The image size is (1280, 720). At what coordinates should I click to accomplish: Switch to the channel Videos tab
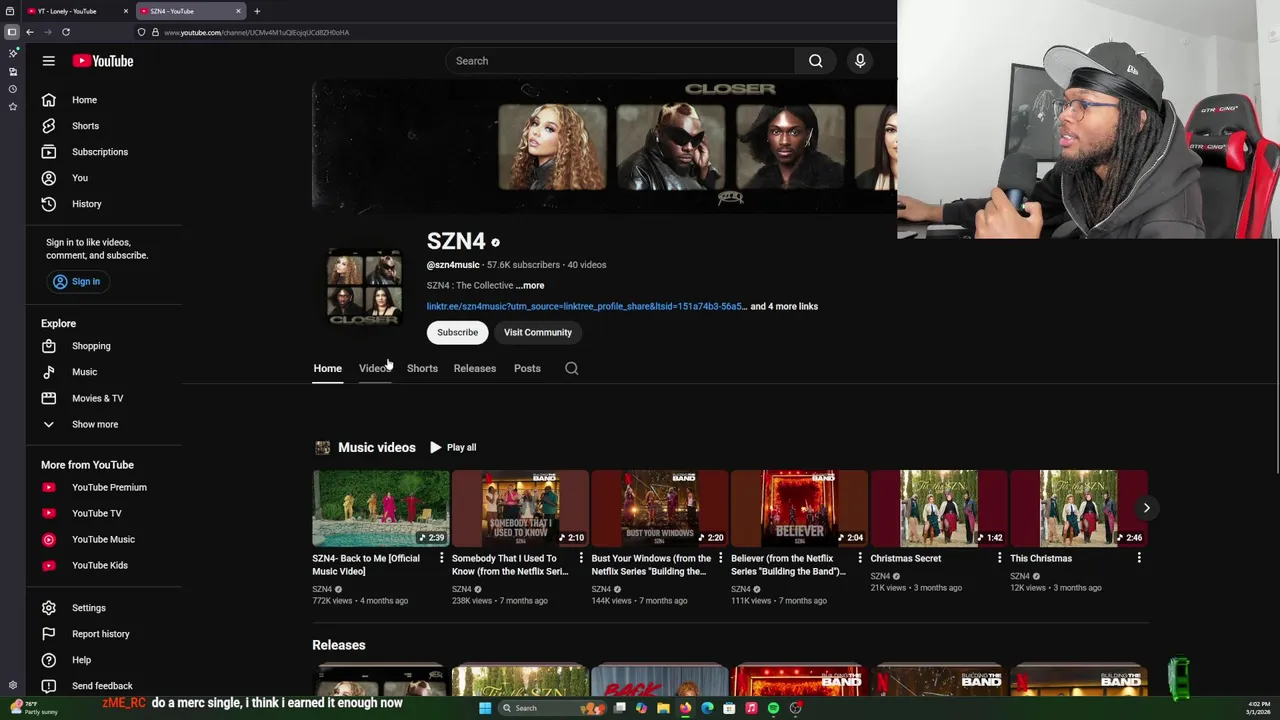tap(375, 368)
